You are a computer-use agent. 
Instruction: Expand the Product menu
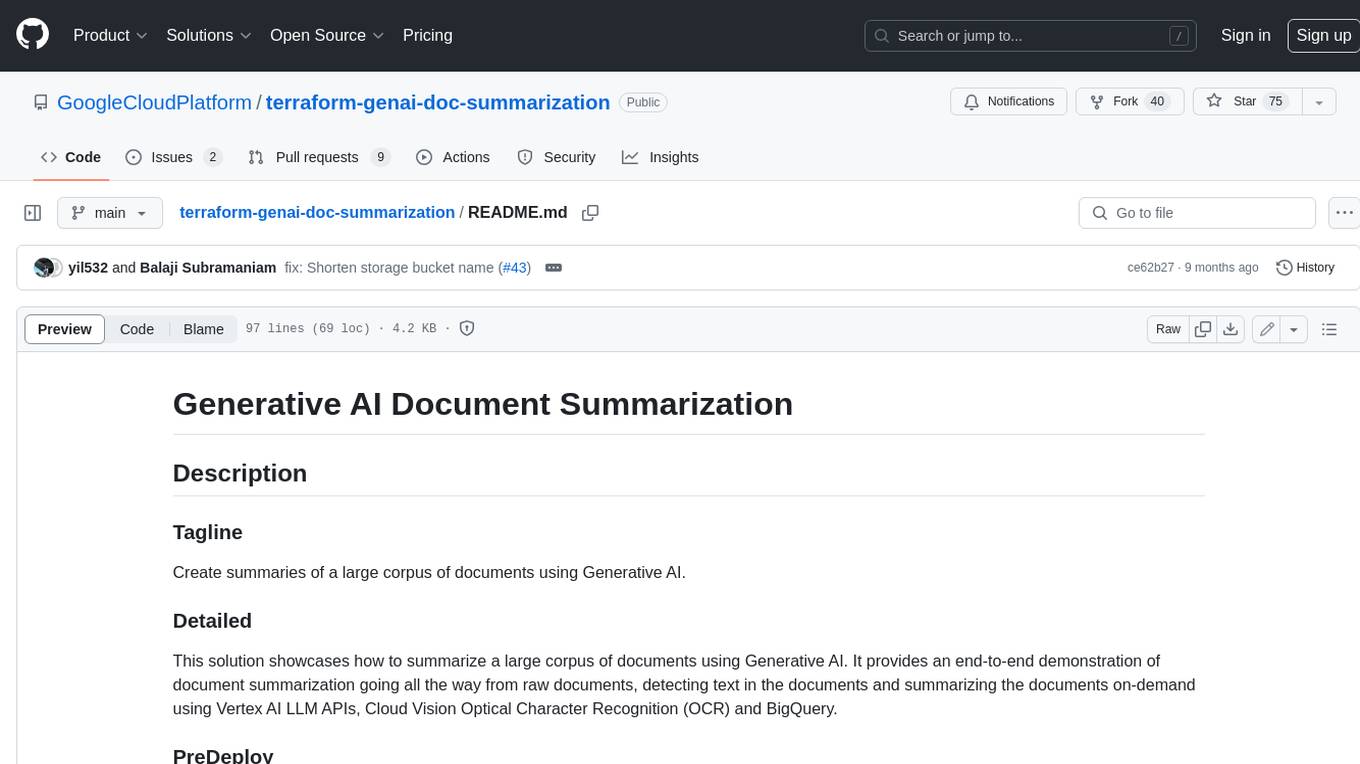click(110, 35)
